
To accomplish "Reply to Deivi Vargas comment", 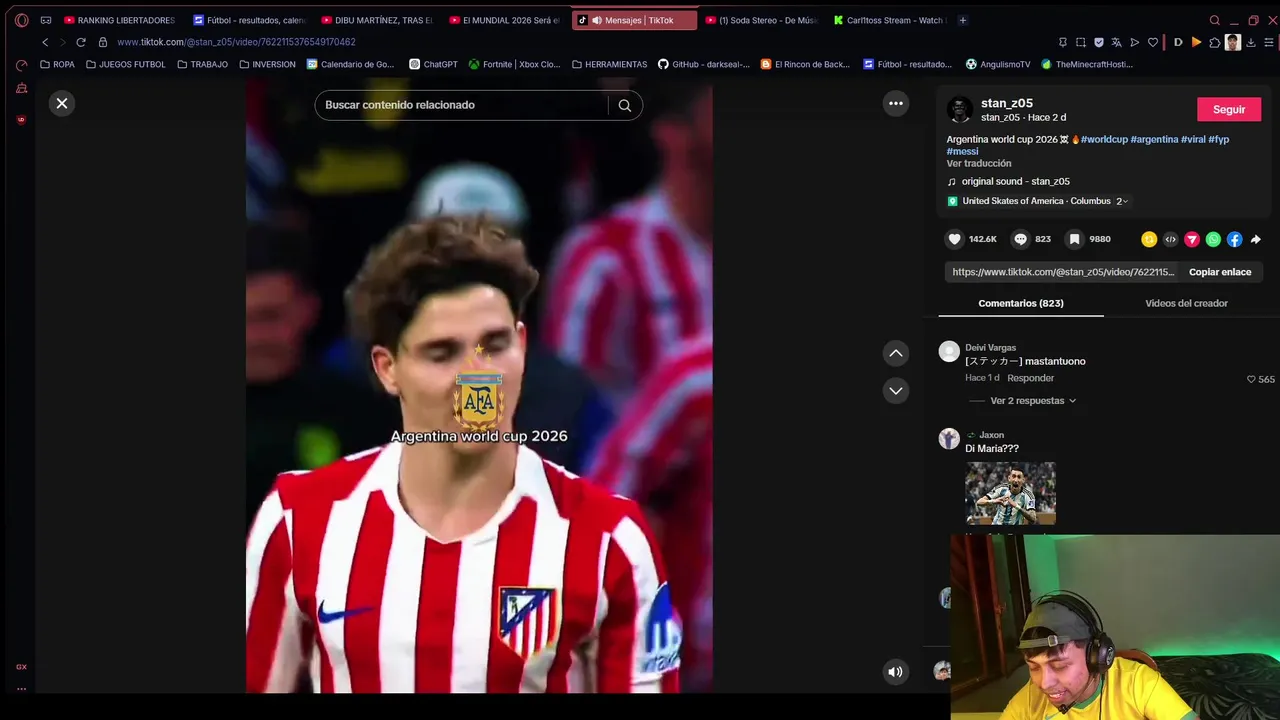I will click(x=1030, y=378).
